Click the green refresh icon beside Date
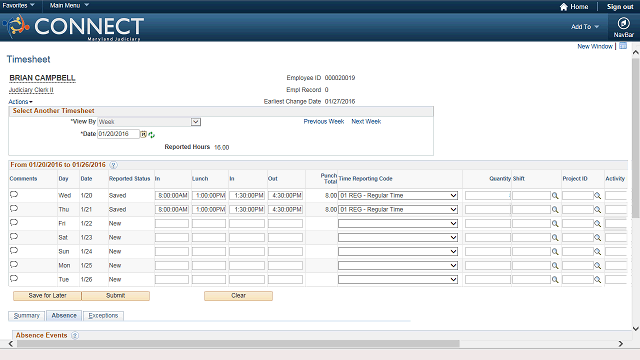Screen dimensions: 640x360 152,135
